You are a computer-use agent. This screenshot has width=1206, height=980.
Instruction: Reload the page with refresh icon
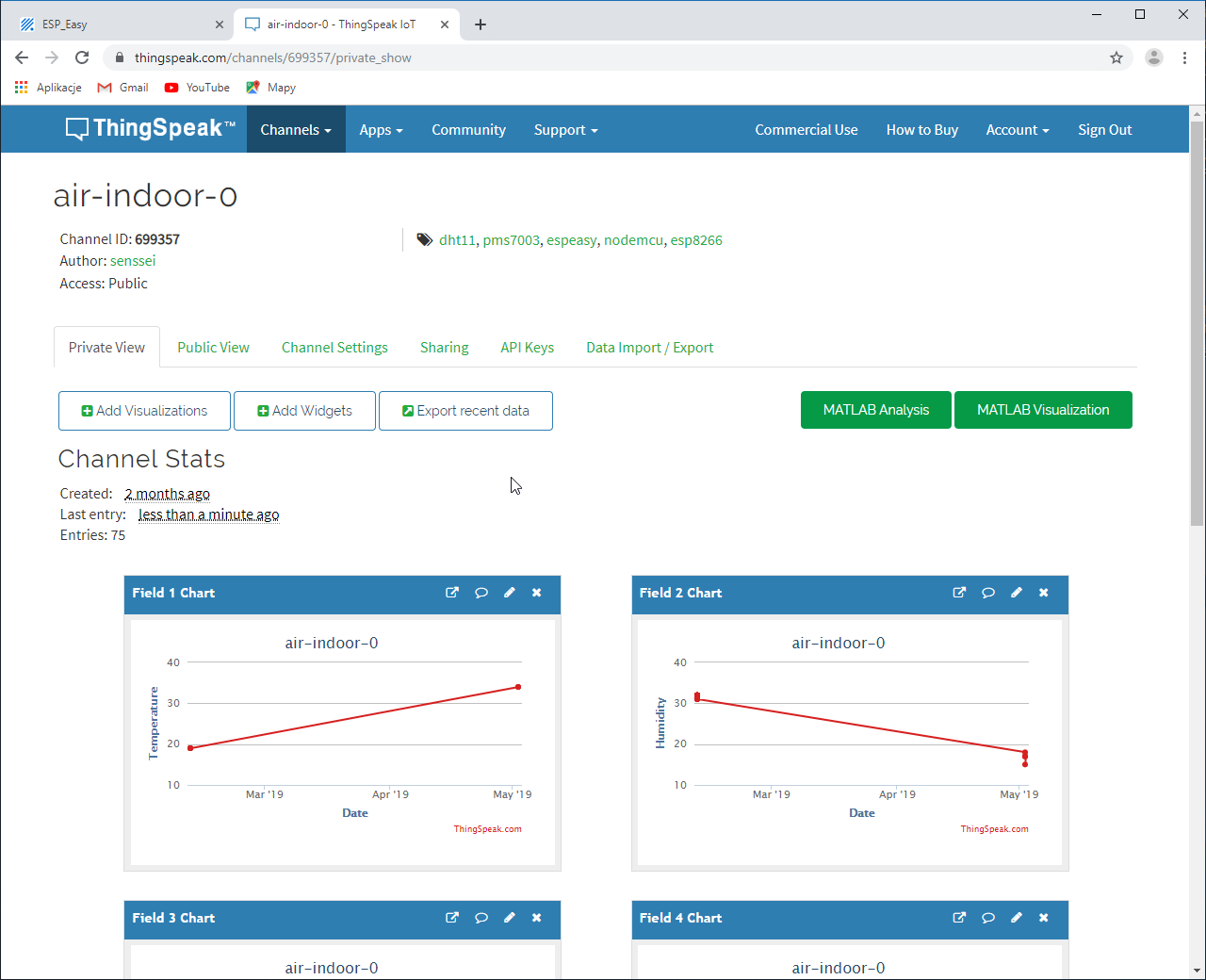coord(82,57)
